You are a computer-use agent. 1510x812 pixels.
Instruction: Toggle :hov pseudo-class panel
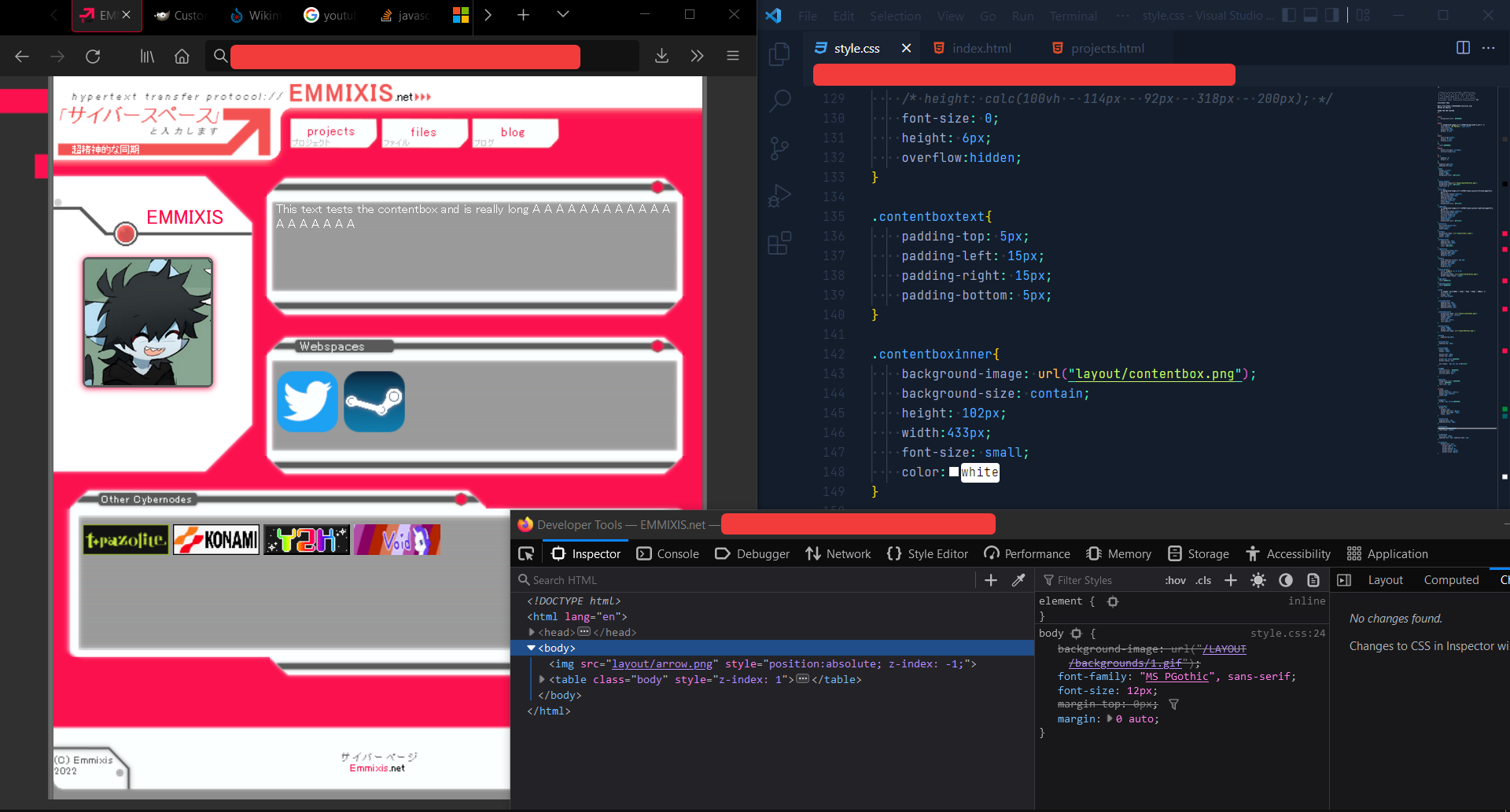tap(1176, 580)
